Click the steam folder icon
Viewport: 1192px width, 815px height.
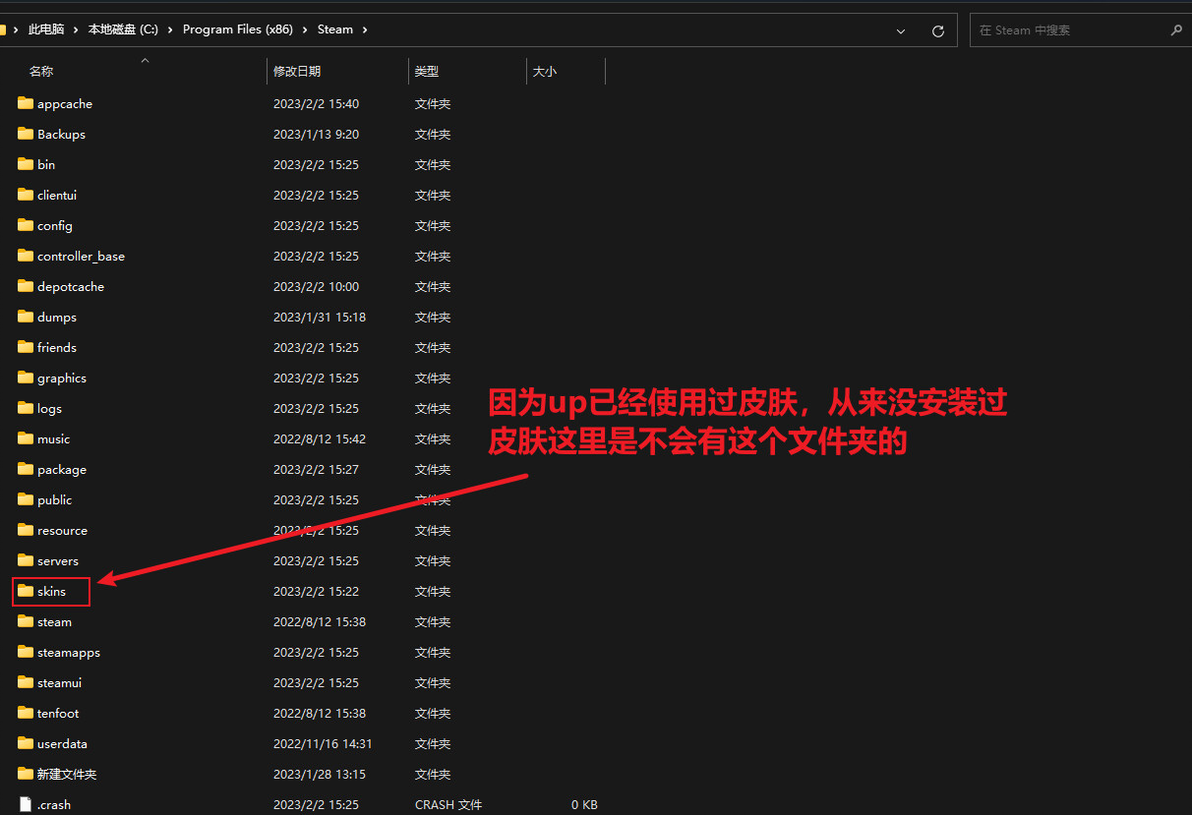[25, 621]
